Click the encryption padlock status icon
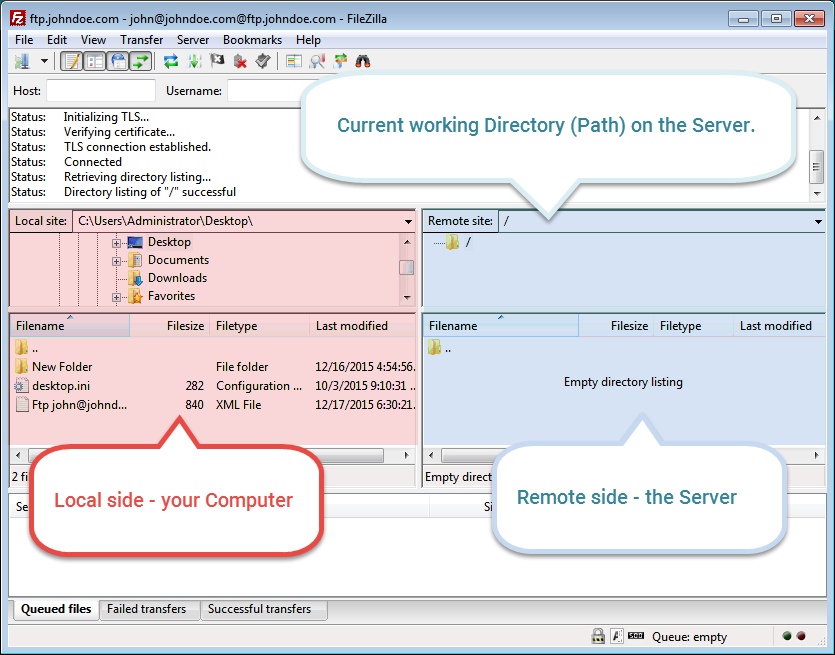The width and height of the screenshot is (835, 655). [x=598, y=636]
